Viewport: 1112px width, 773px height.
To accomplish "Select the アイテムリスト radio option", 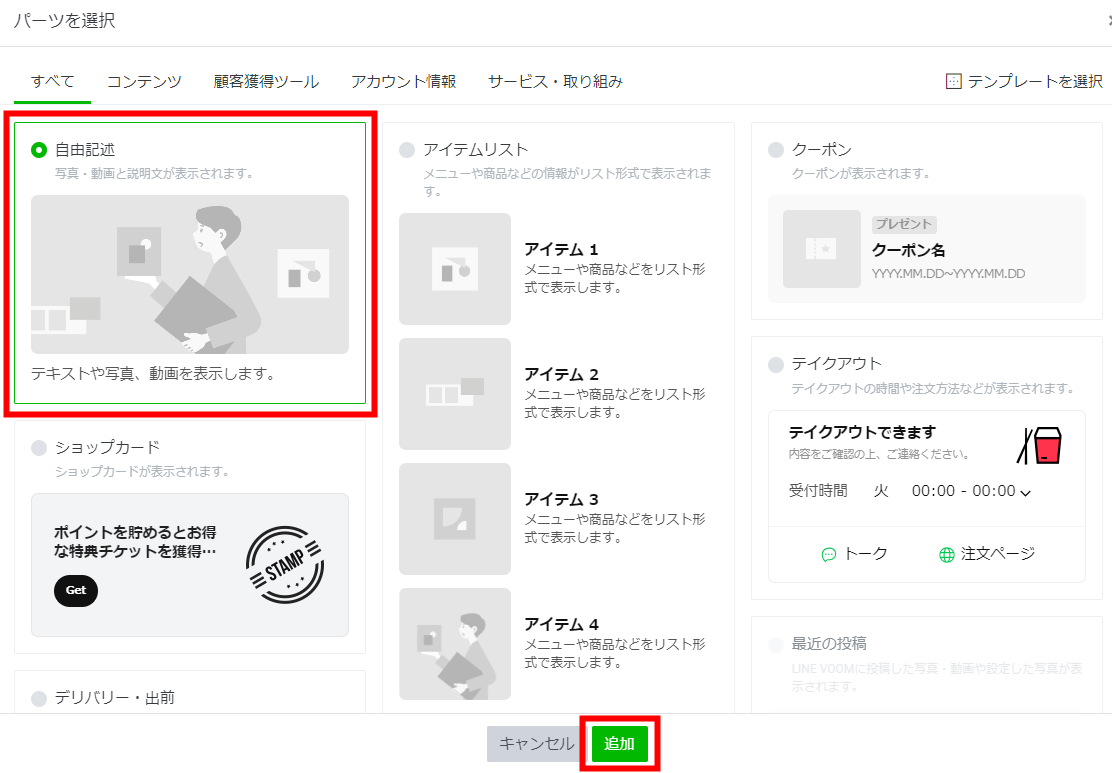I will 407,150.
